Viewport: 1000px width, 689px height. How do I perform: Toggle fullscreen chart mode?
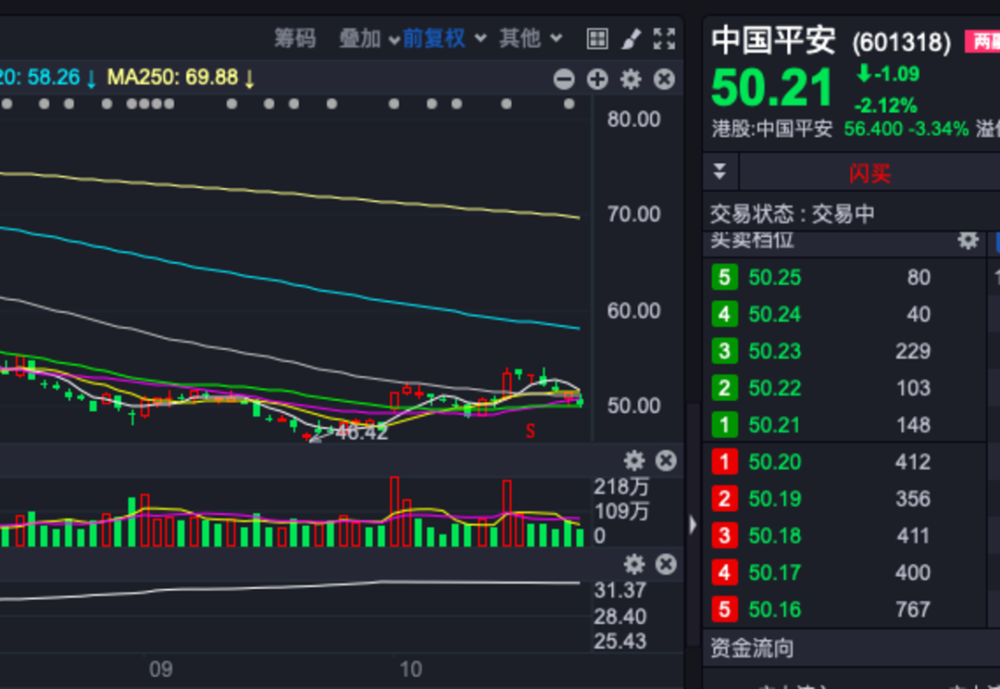tap(664, 39)
